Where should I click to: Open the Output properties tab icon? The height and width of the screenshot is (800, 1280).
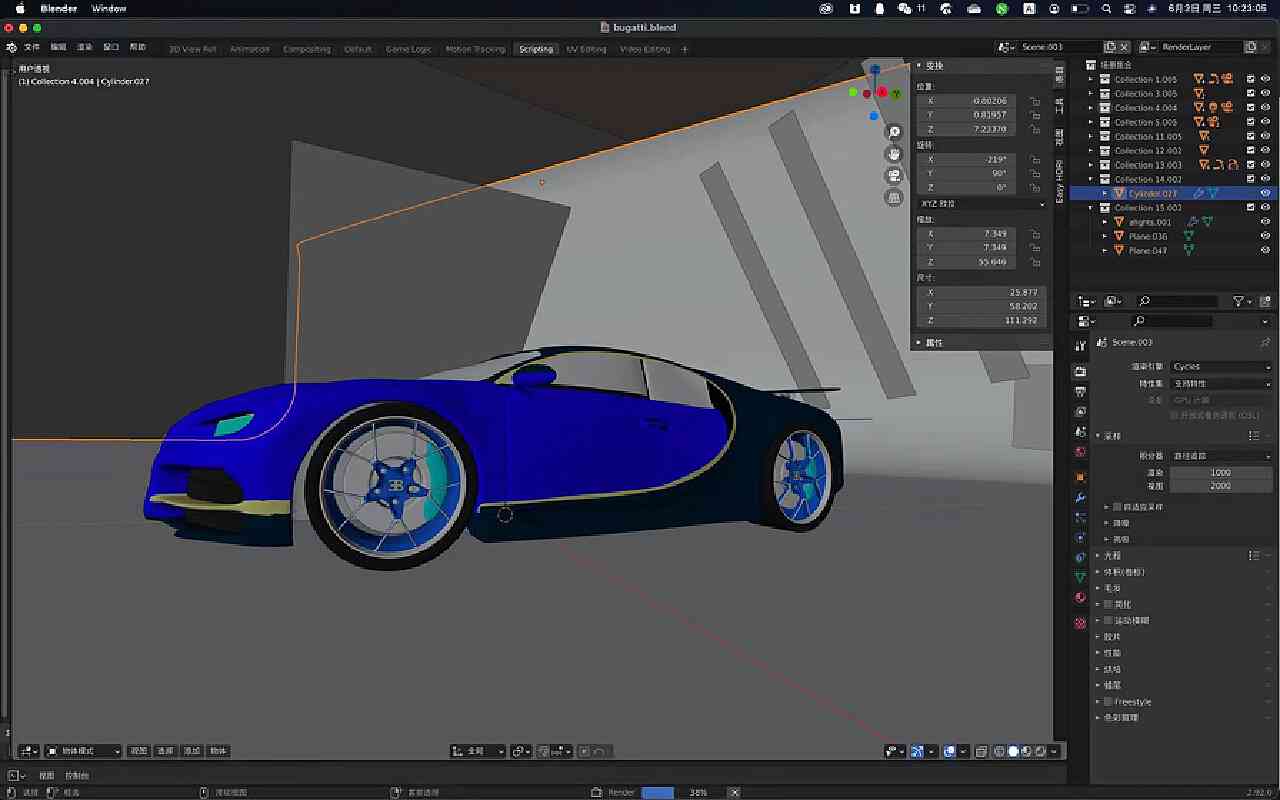pos(1080,391)
